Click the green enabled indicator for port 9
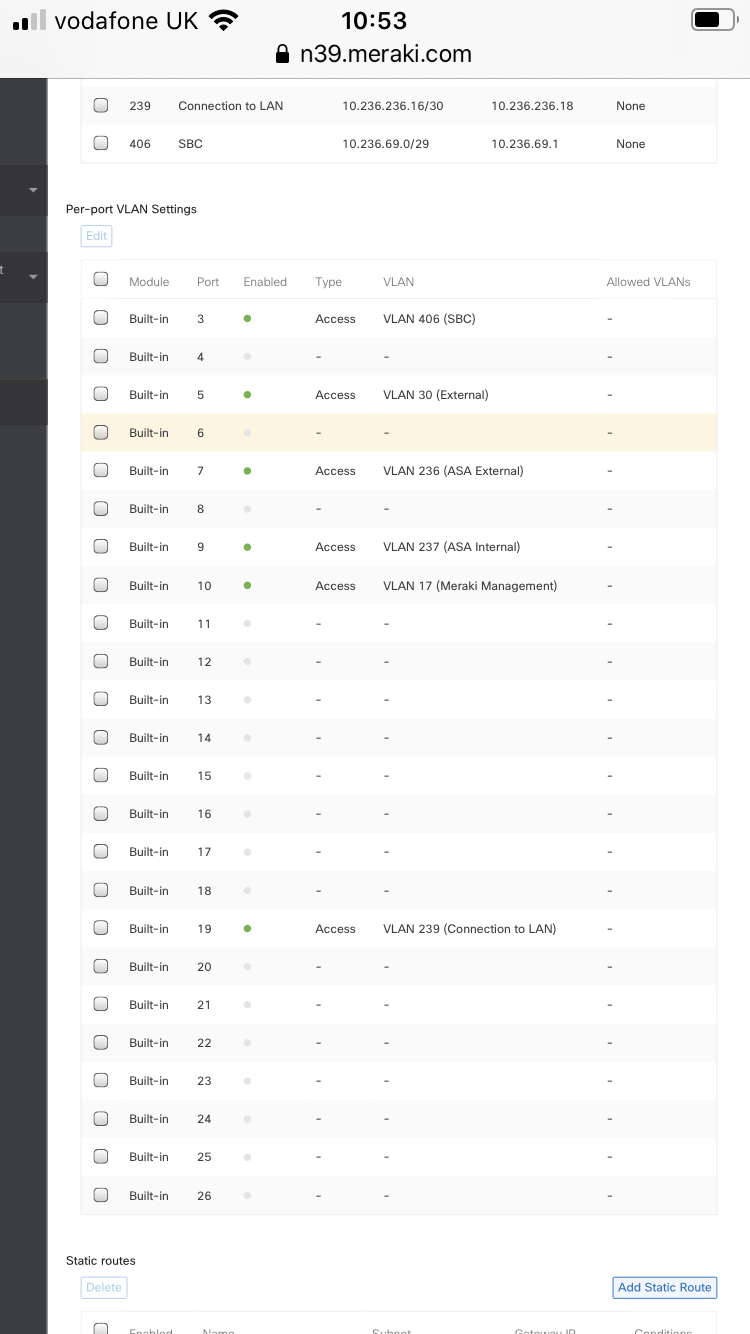Screen dimensions: 750x1334 [x=247, y=546]
